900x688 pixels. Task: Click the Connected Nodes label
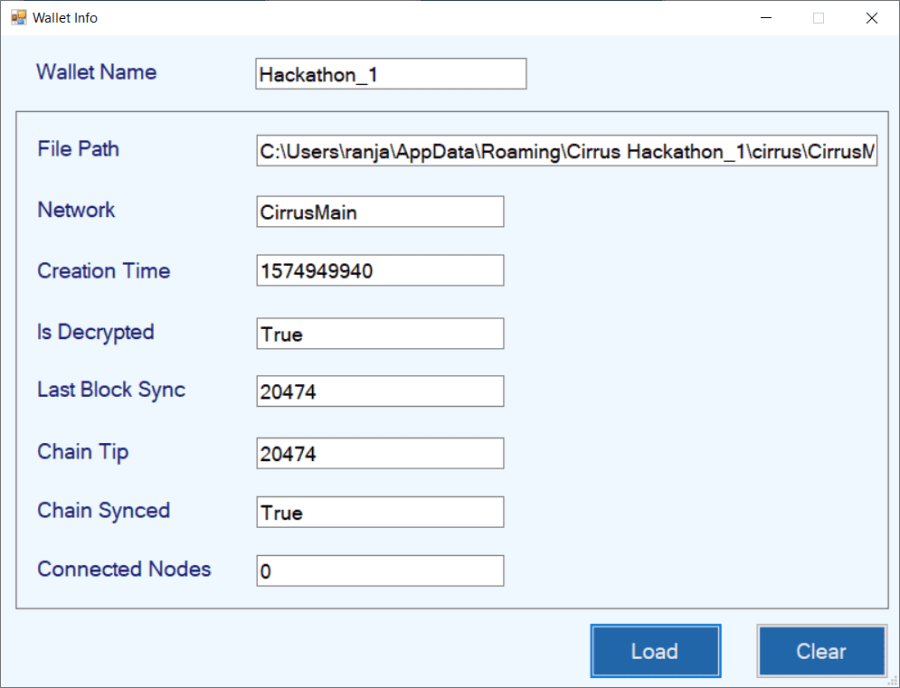pyautogui.click(x=124, y=569)
